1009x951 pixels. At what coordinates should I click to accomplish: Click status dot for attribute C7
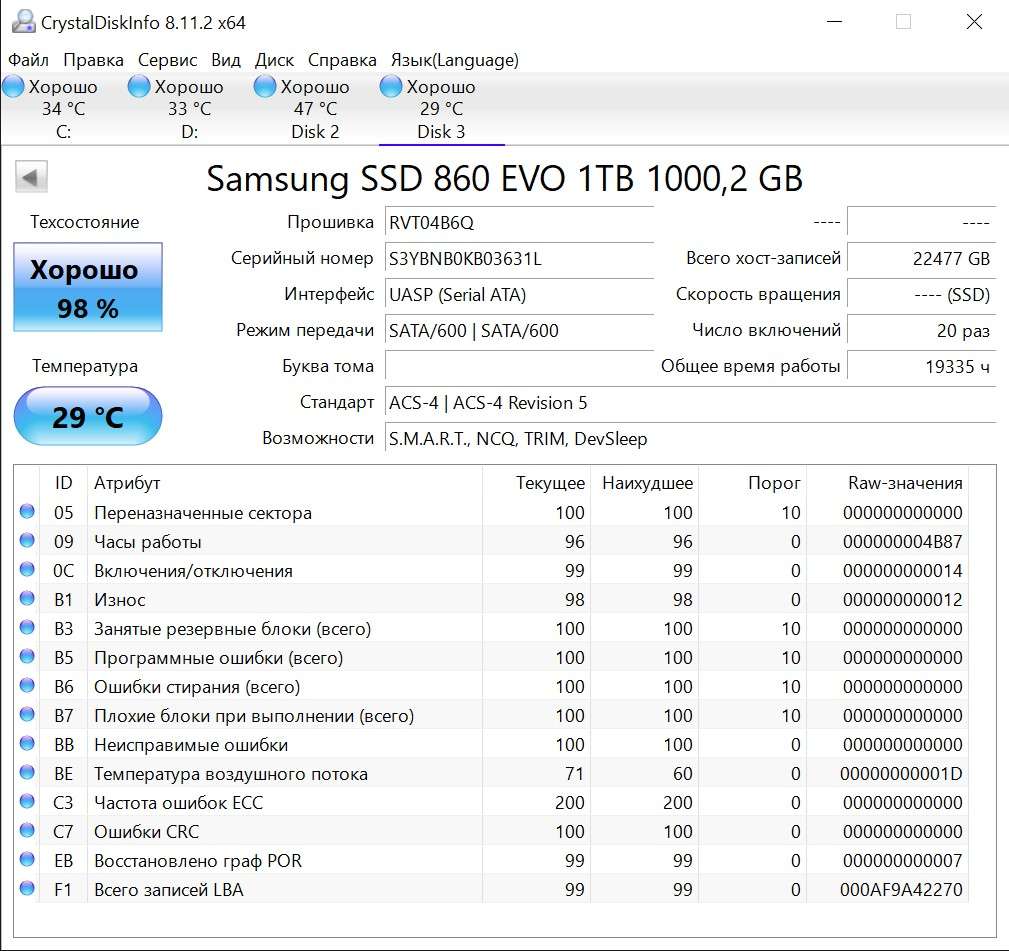[27, 830]
